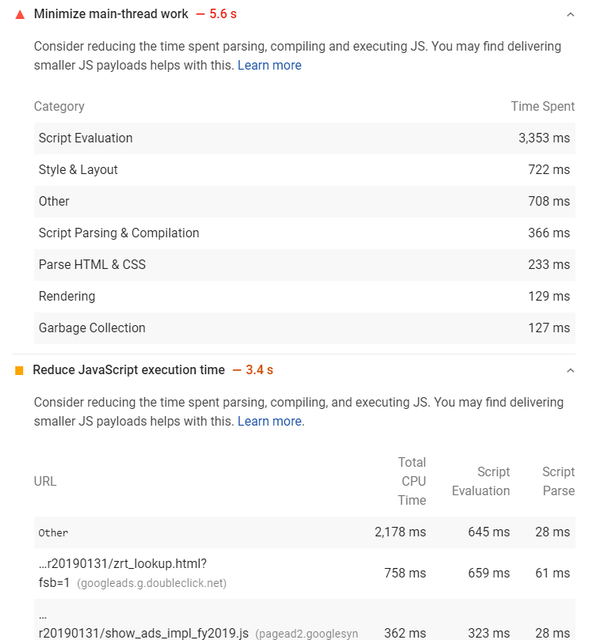Click the Rendering category row
Screen dimensions: 593x640
point(304,296)
